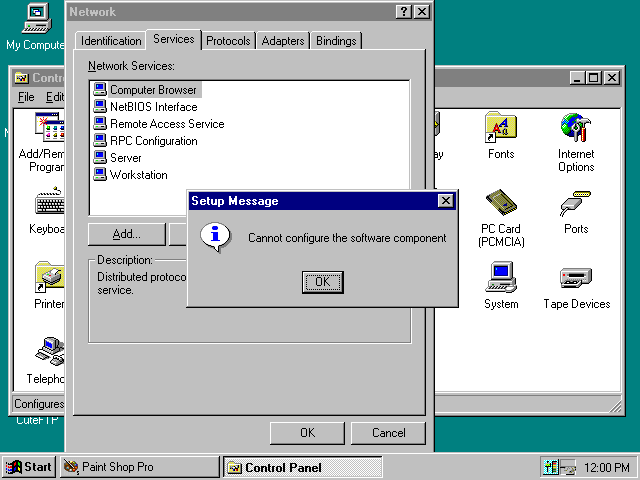
Task: Go to the Adapters tab
Action: pos(283,41)
